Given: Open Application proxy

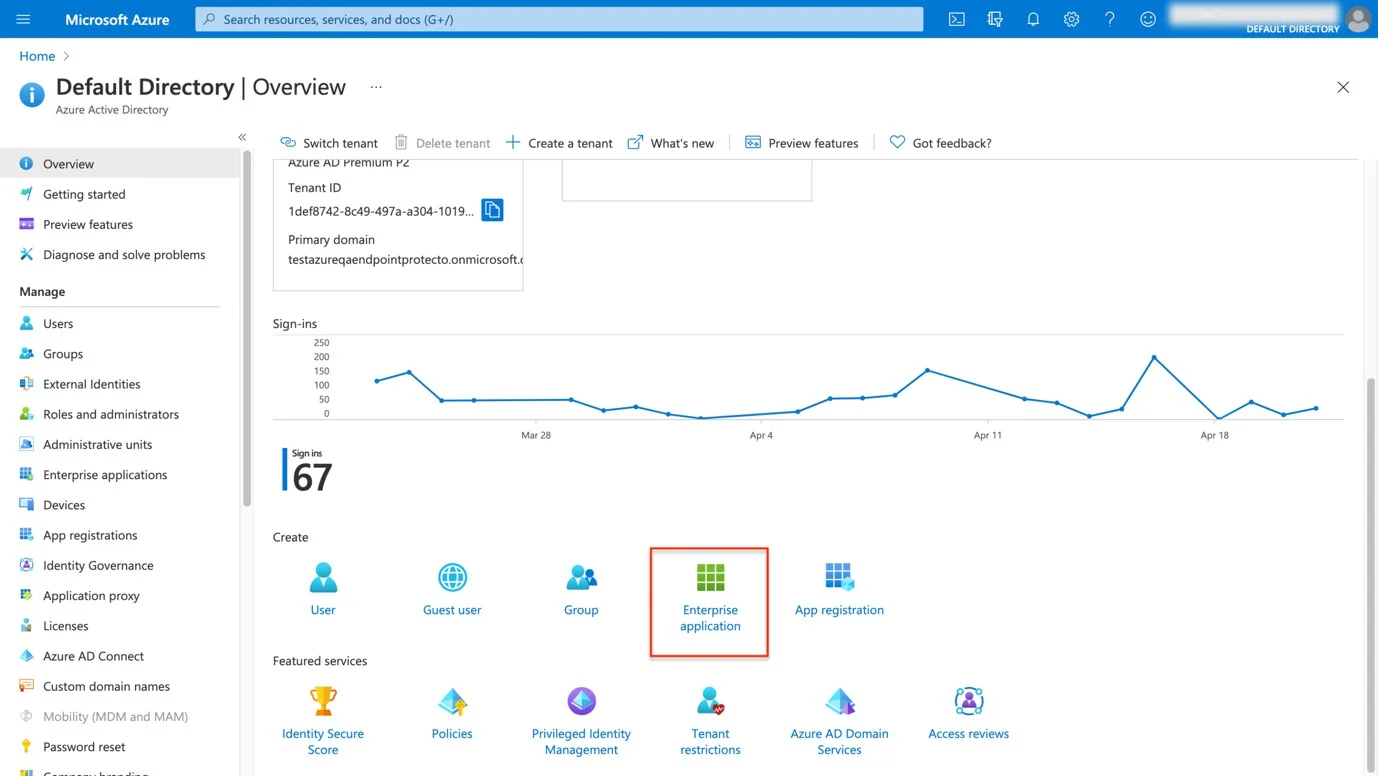Looking at the screenshot, I should (120, 595).
